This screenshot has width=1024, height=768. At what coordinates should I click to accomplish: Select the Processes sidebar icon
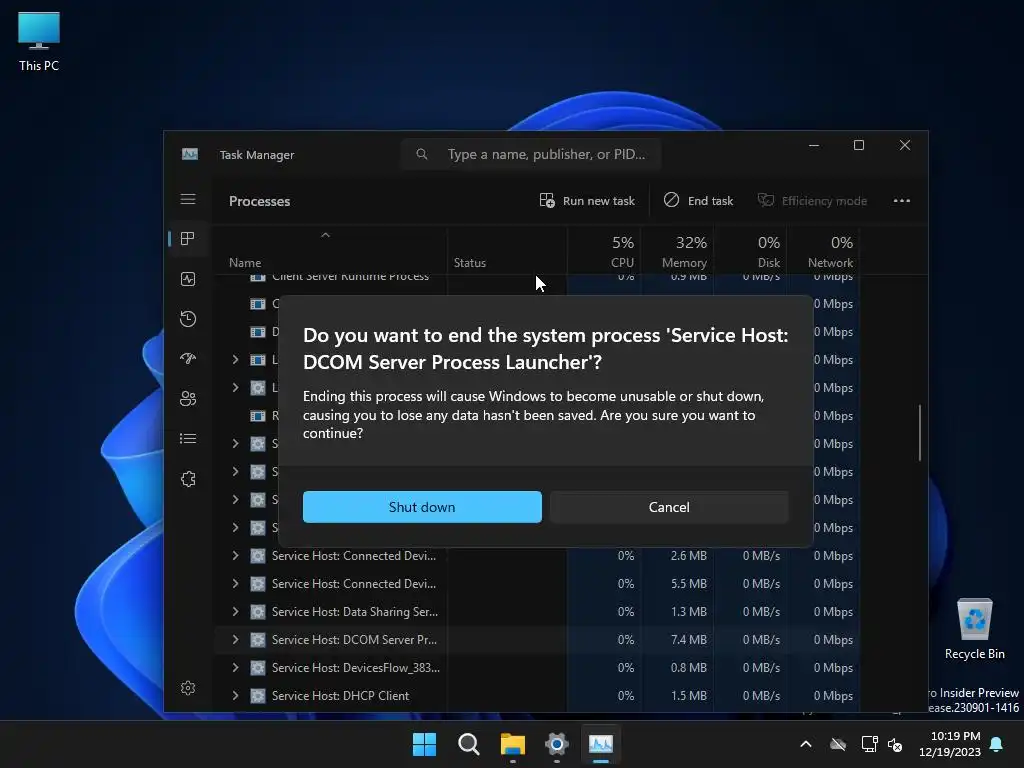pyautogui.click(x=188, y=239)
